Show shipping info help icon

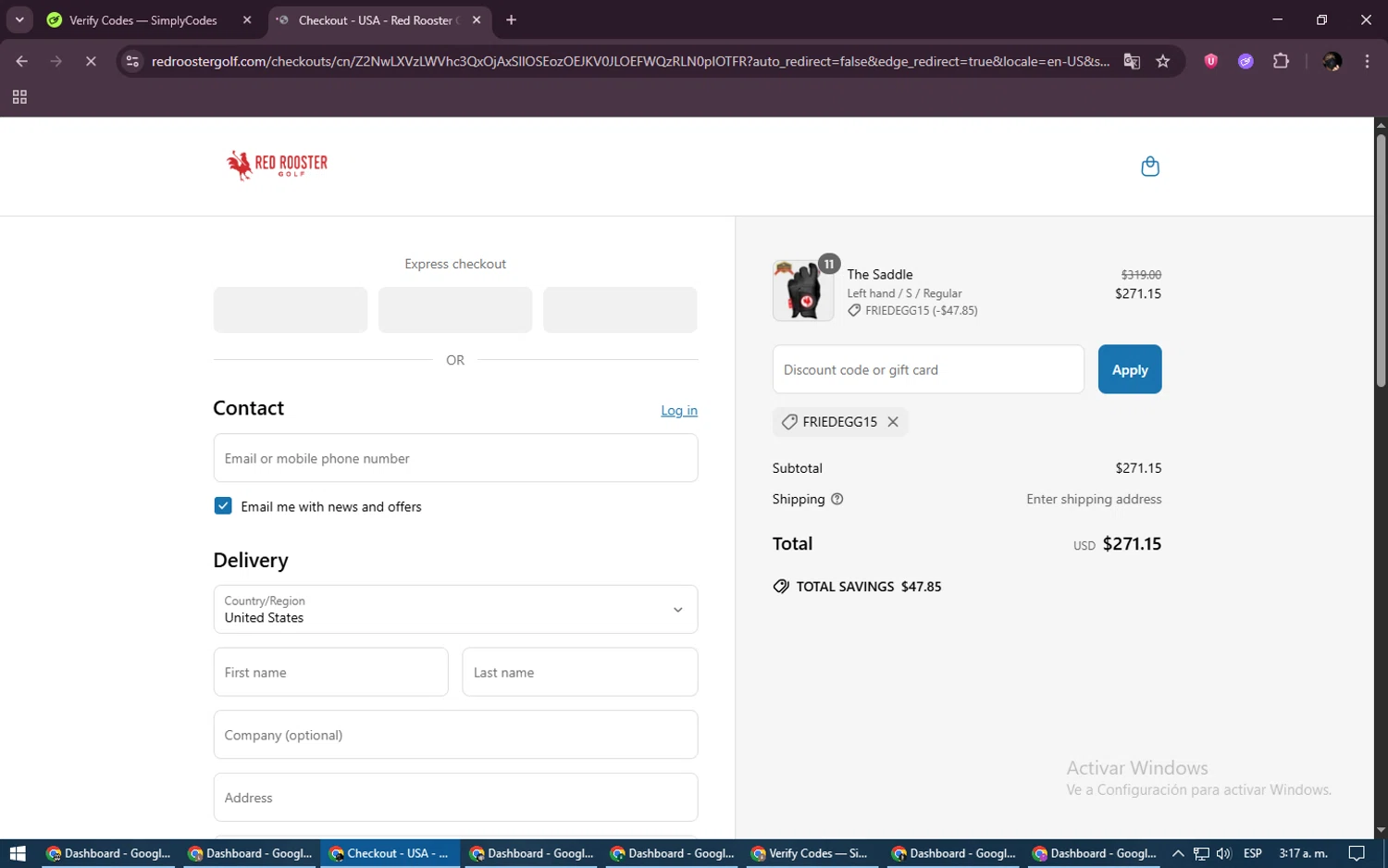(837, 499)
